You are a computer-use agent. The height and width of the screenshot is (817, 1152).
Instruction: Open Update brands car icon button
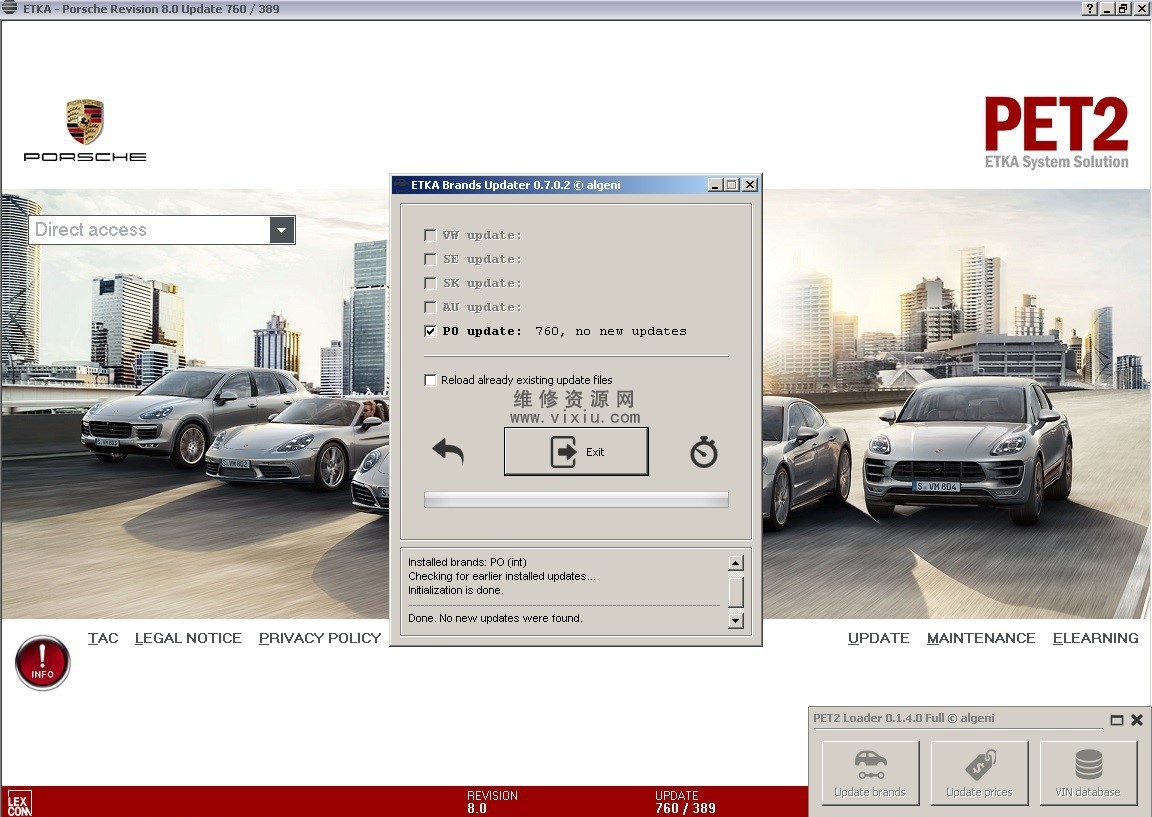(x=870, y=773)
